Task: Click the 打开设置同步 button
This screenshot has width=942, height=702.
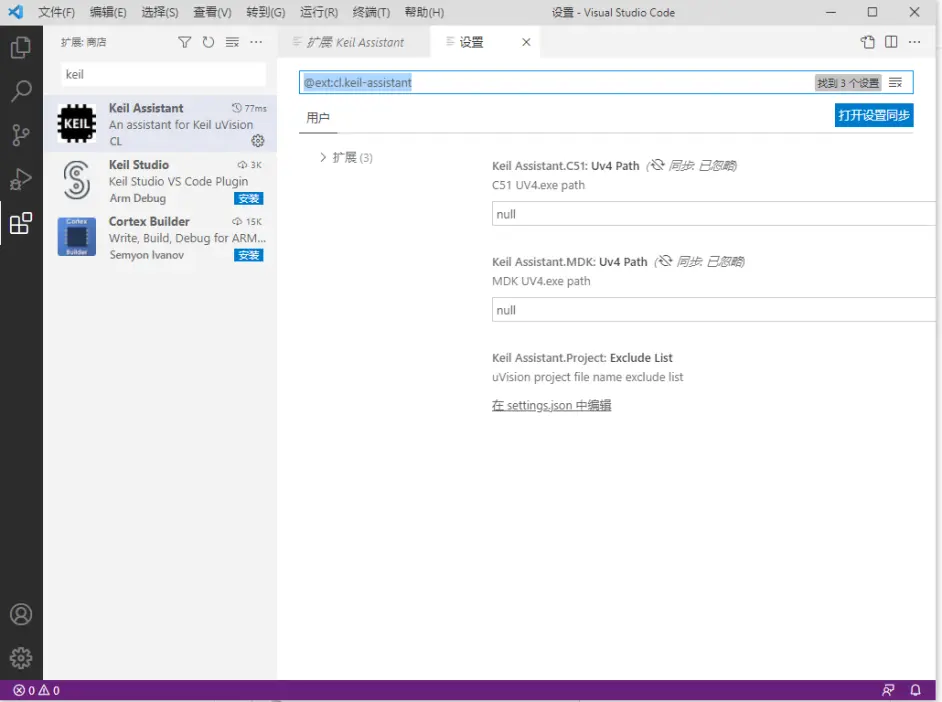Action: [x=874, y=115]
